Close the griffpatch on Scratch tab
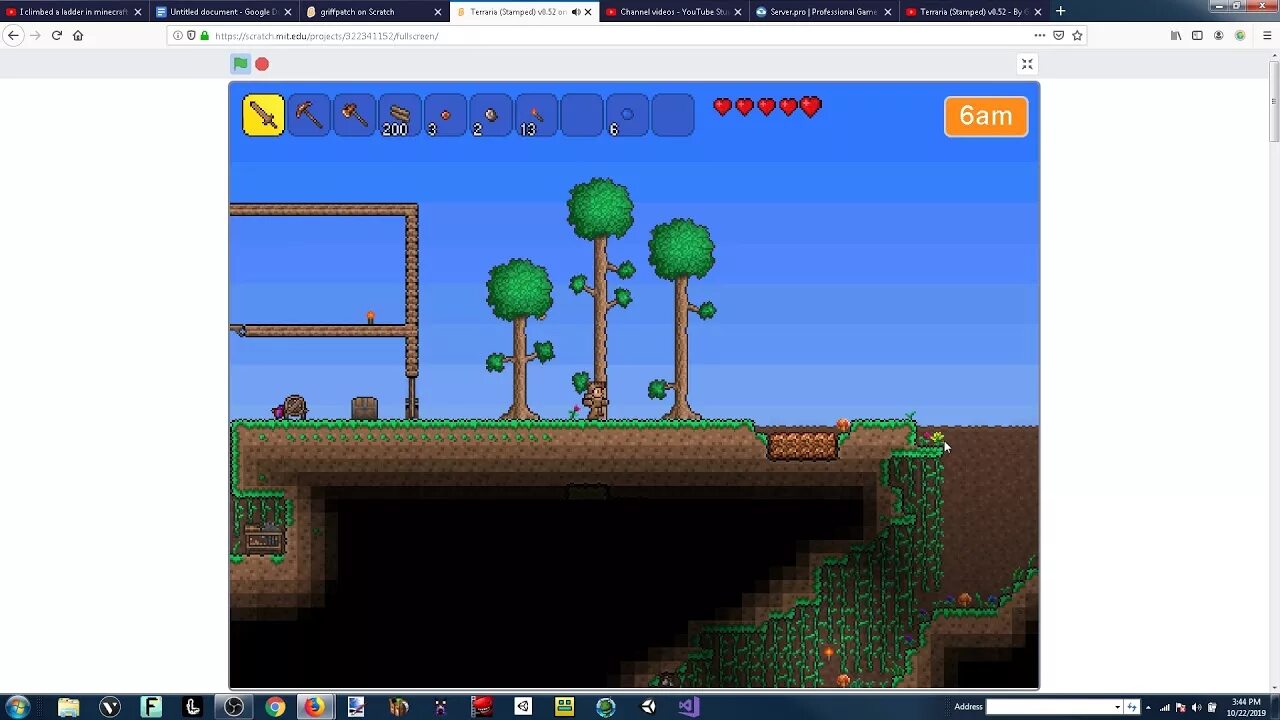The width and height of the screenshot is (1280, 720). click(437, 12)
